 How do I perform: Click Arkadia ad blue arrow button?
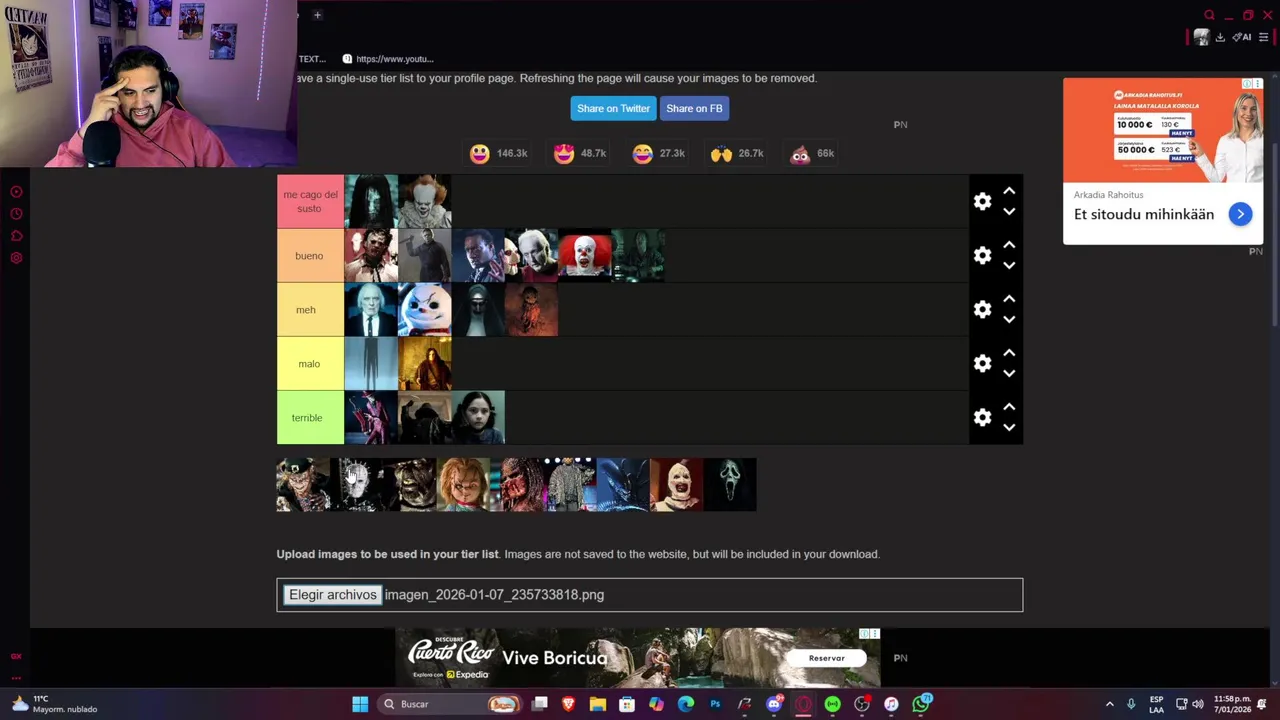pos(1240,214)
